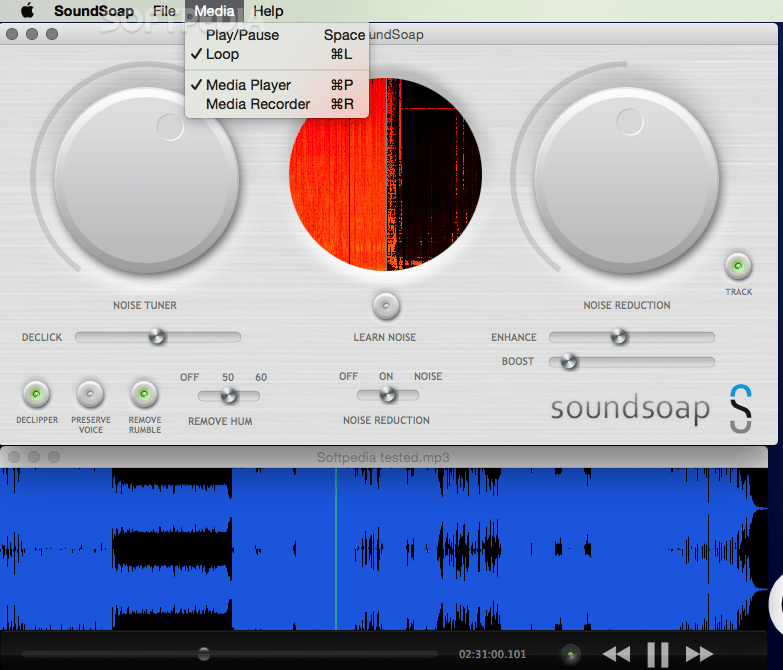Minimize the SoundSoap main window
The width and height of the screenshot is (783, 670).
pyautogui.click(x=32, y=34)
